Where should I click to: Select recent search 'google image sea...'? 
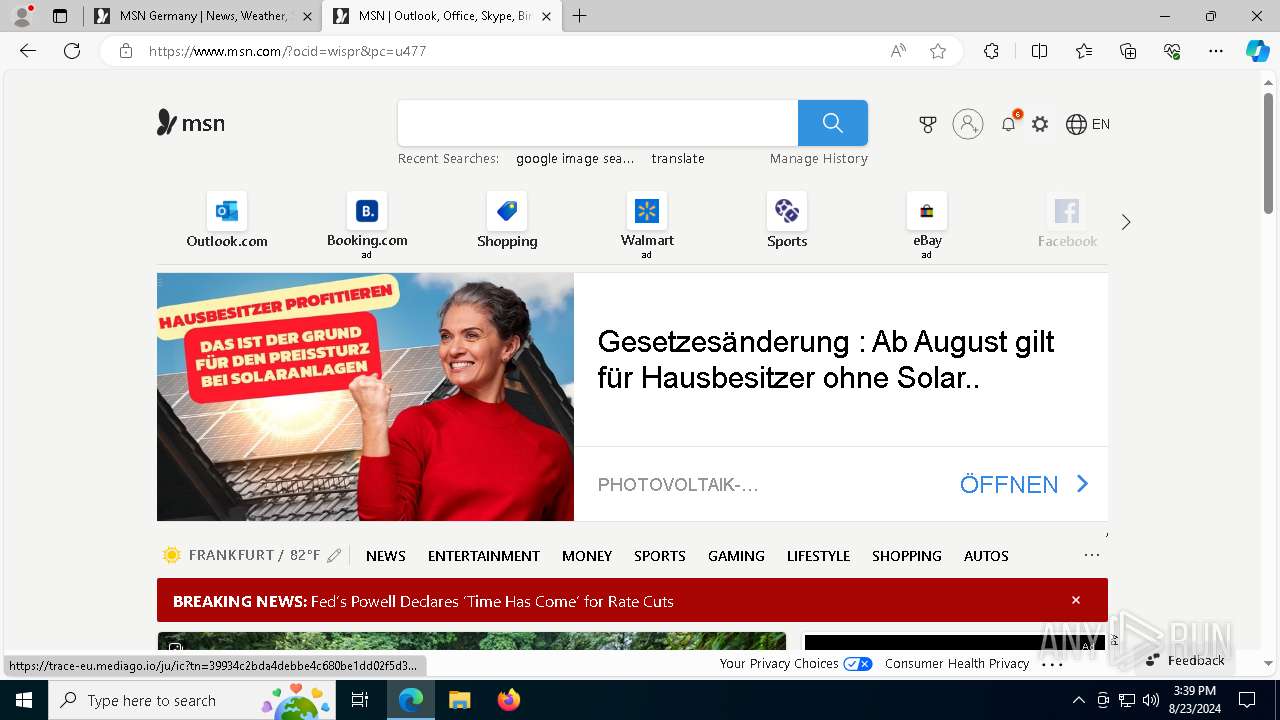click(x=575, y=158)
